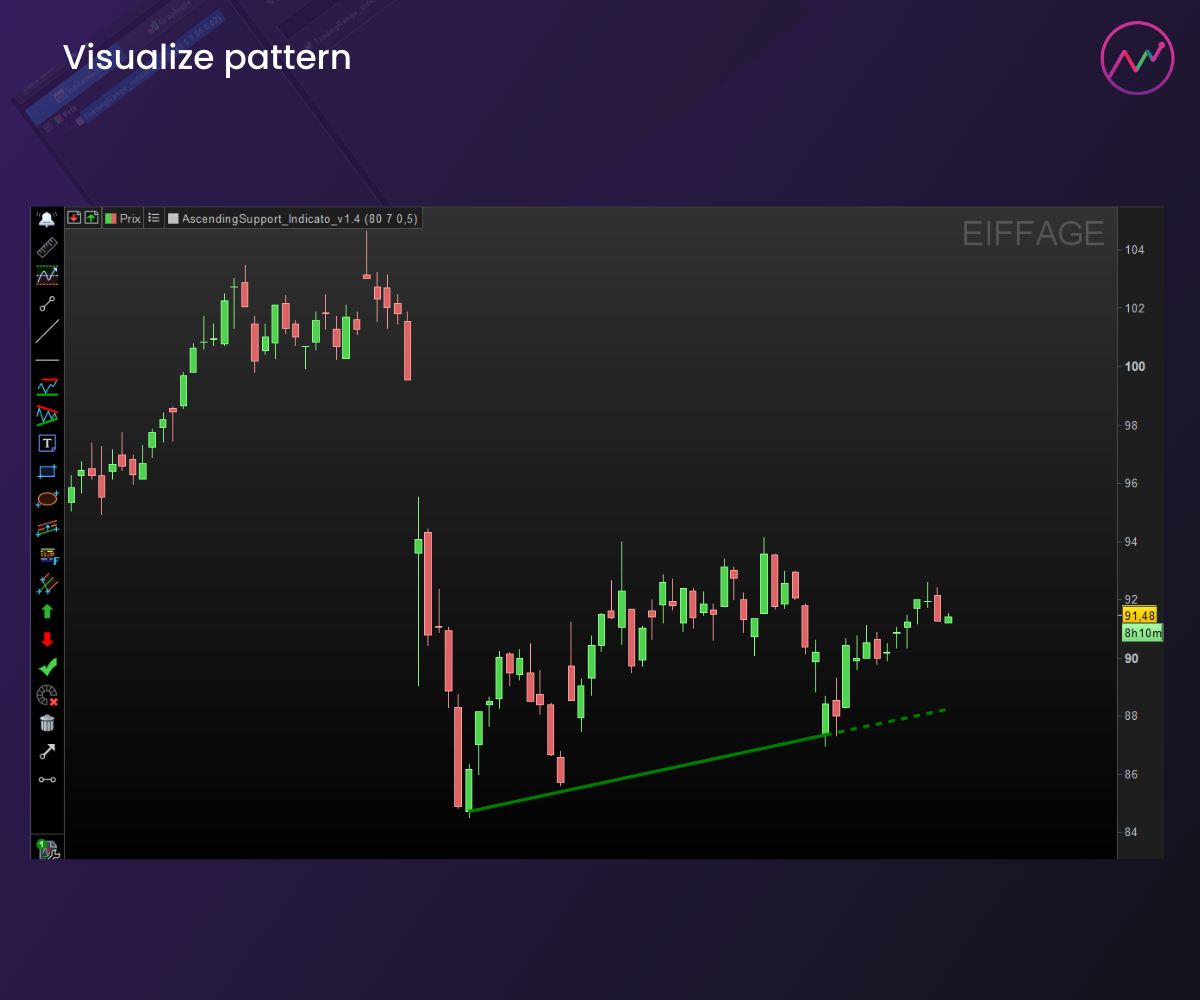
Task: Click the red down-arrow button in chart header
Action: (74, 217)
